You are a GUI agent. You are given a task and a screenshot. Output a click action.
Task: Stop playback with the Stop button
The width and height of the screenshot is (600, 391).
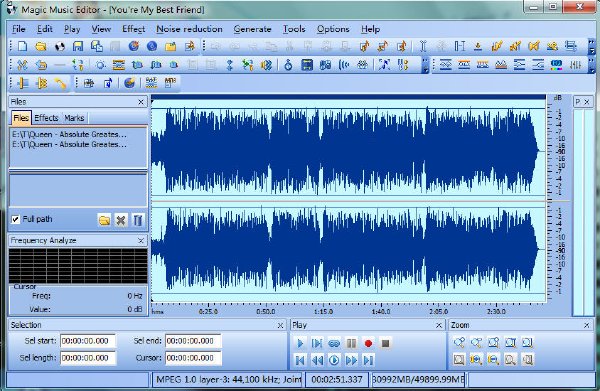pyautogui.click(x=385, y=343)
